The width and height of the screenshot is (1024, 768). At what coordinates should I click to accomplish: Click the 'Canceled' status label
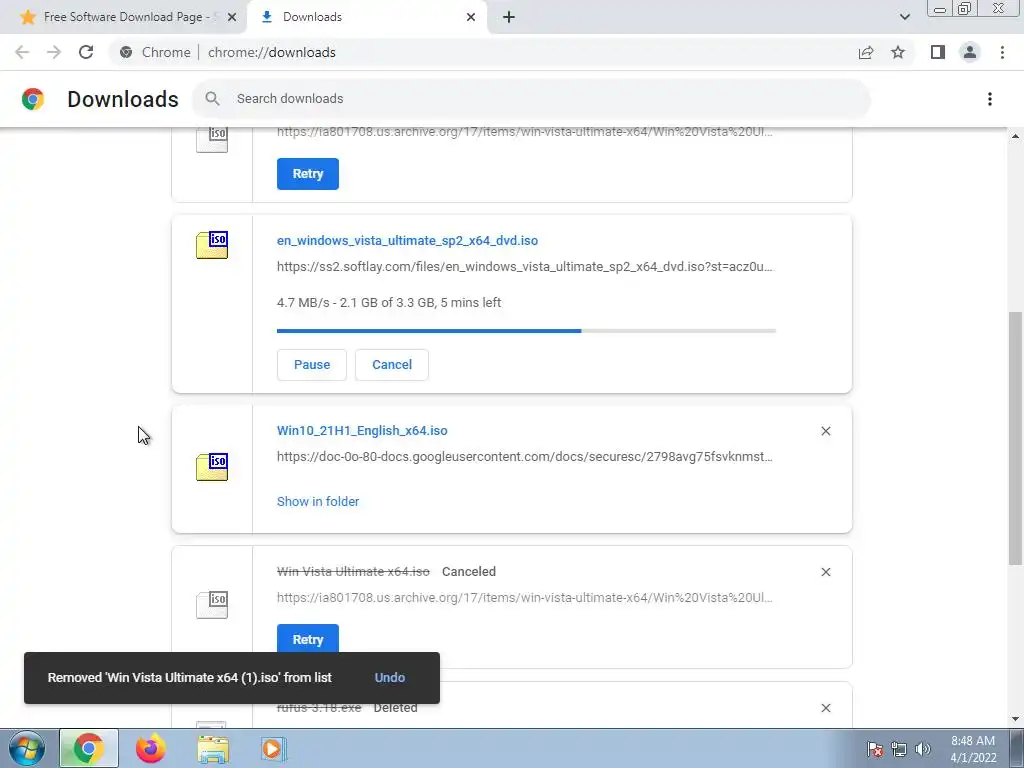469,571
